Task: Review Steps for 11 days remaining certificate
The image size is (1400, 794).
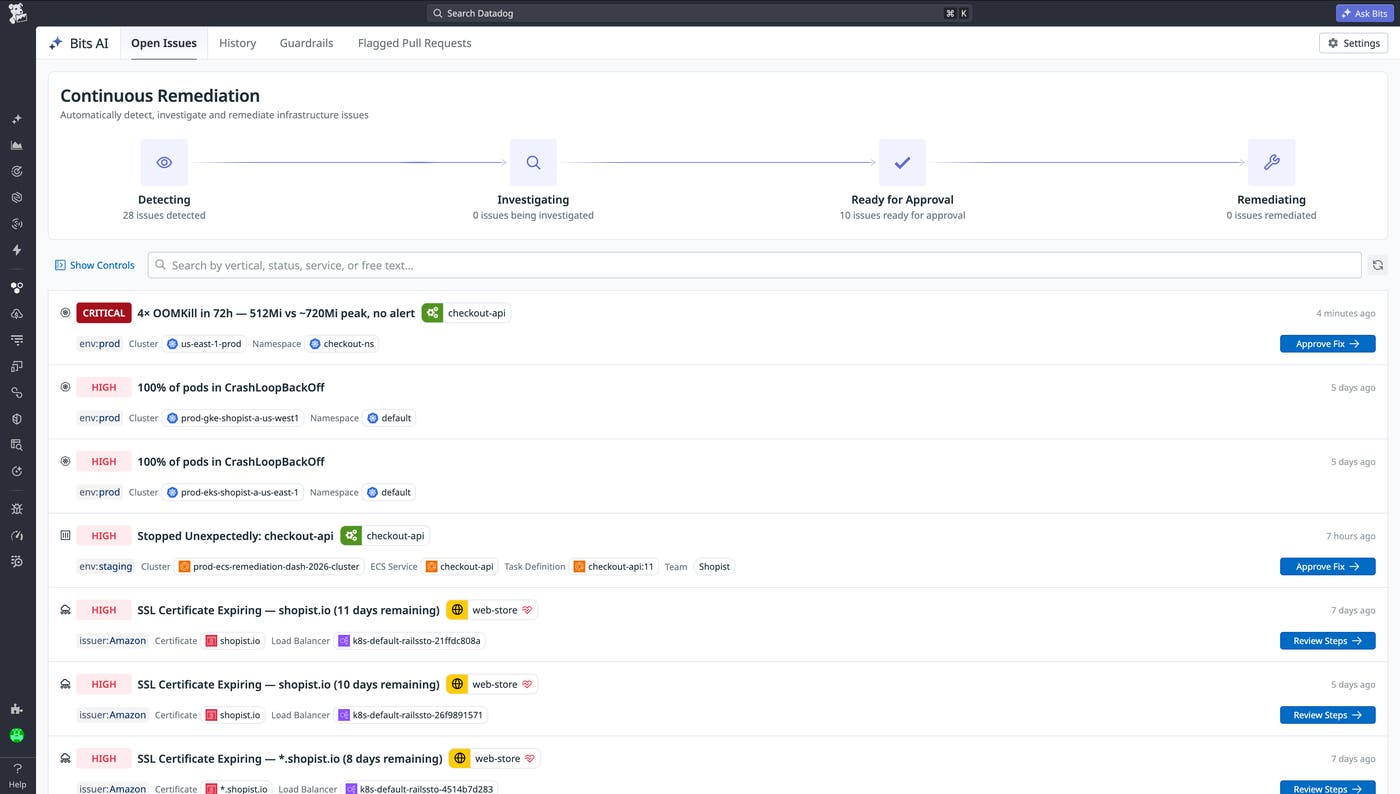Action: [1327, 641]
